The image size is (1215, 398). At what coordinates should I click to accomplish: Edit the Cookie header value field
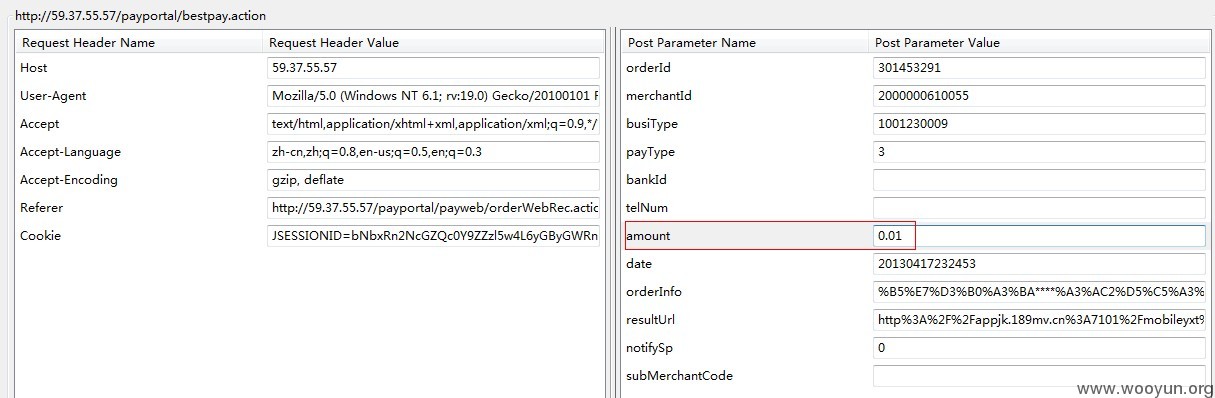click(432, 236)
